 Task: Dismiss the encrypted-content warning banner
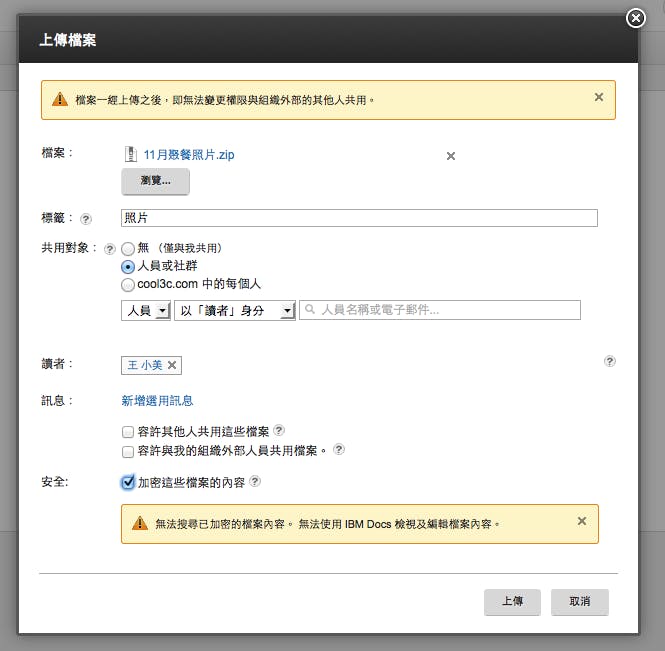(582, 521)
